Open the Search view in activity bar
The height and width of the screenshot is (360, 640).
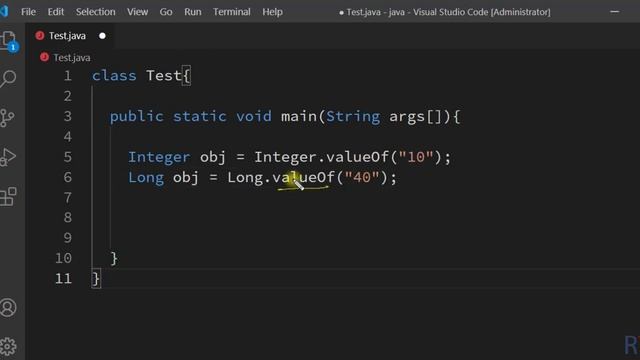[8, 78]
